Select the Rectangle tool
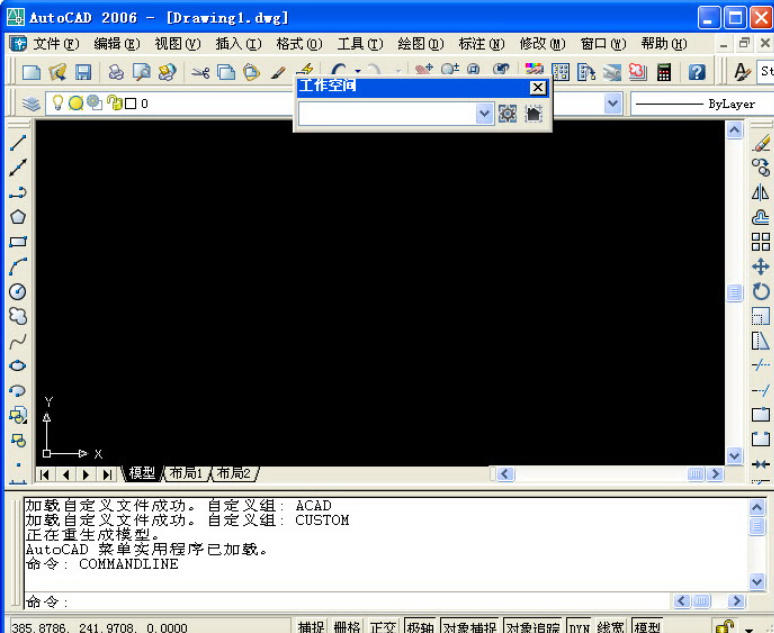This screenshot has height=633, width=774. 18,241
